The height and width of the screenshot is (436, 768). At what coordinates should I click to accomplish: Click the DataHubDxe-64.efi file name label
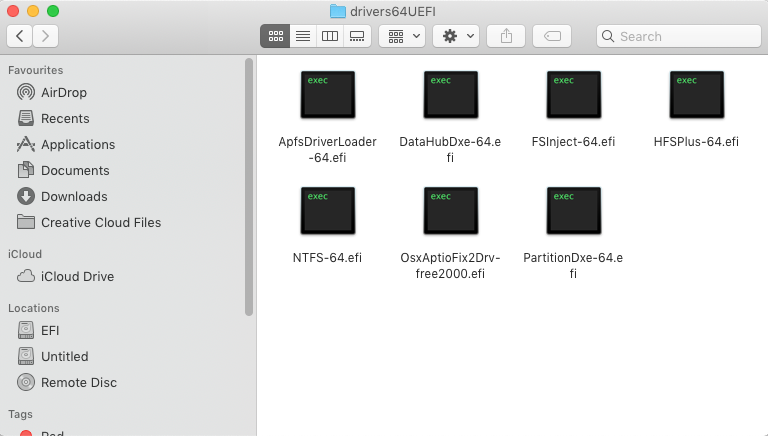coord(450,149)
